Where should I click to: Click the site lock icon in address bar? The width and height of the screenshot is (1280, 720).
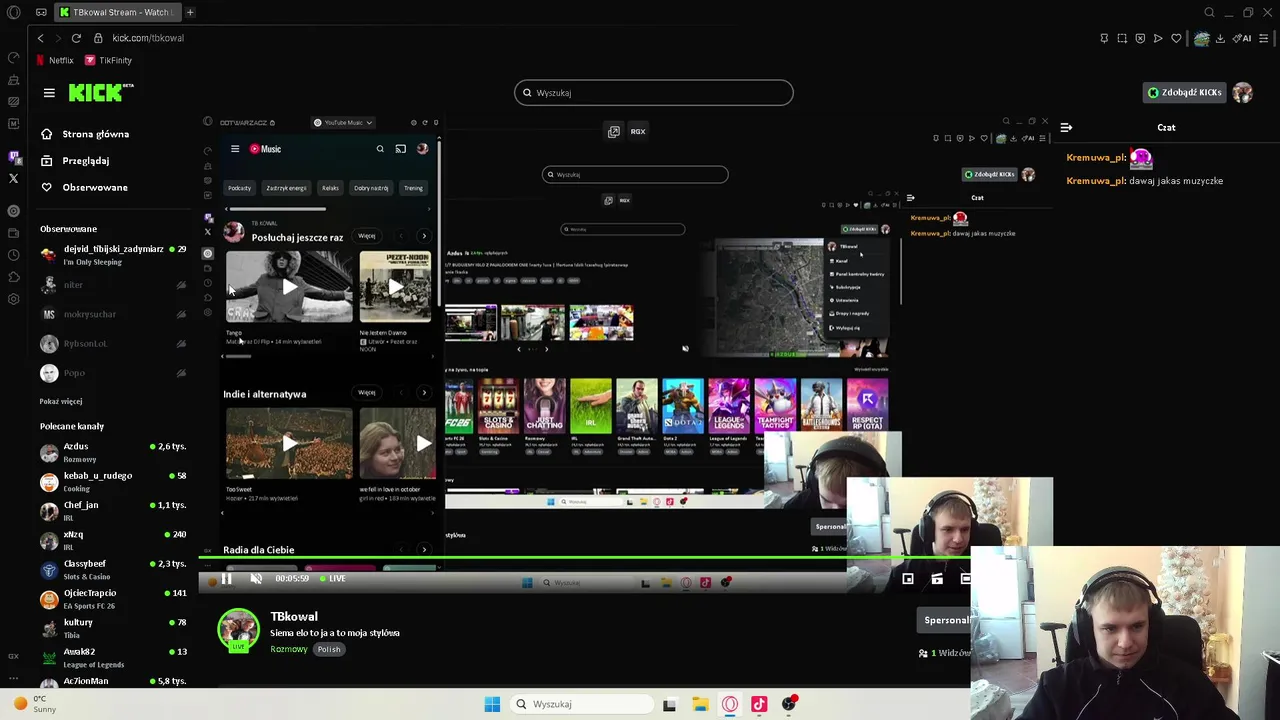98,38
